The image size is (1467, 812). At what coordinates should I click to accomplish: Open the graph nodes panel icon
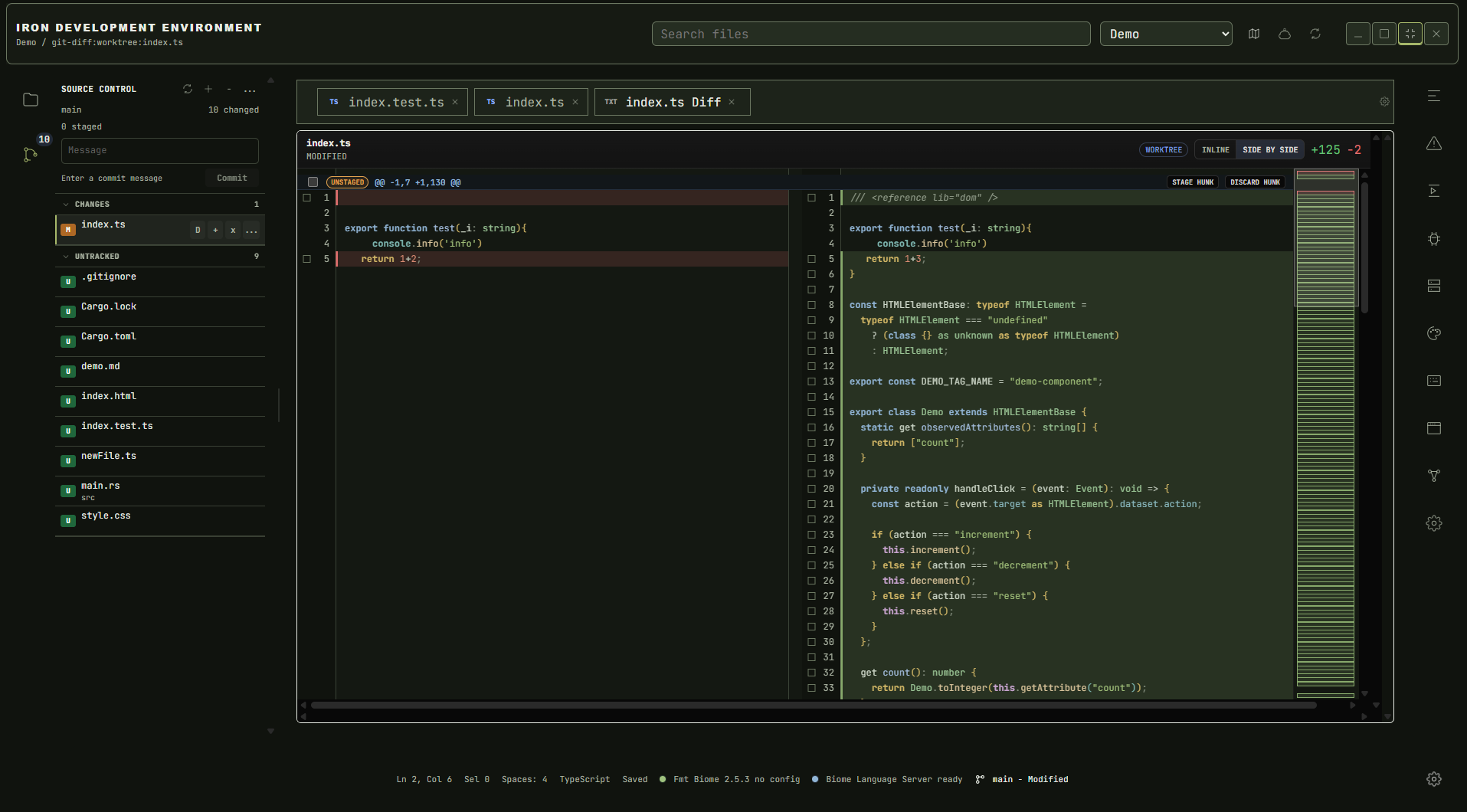tap(1434, 476)
